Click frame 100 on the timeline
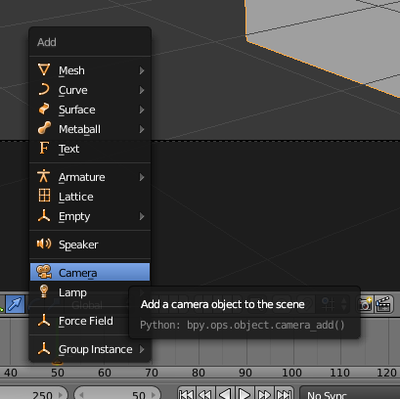 pyautogui.click(x=291, y=372)
